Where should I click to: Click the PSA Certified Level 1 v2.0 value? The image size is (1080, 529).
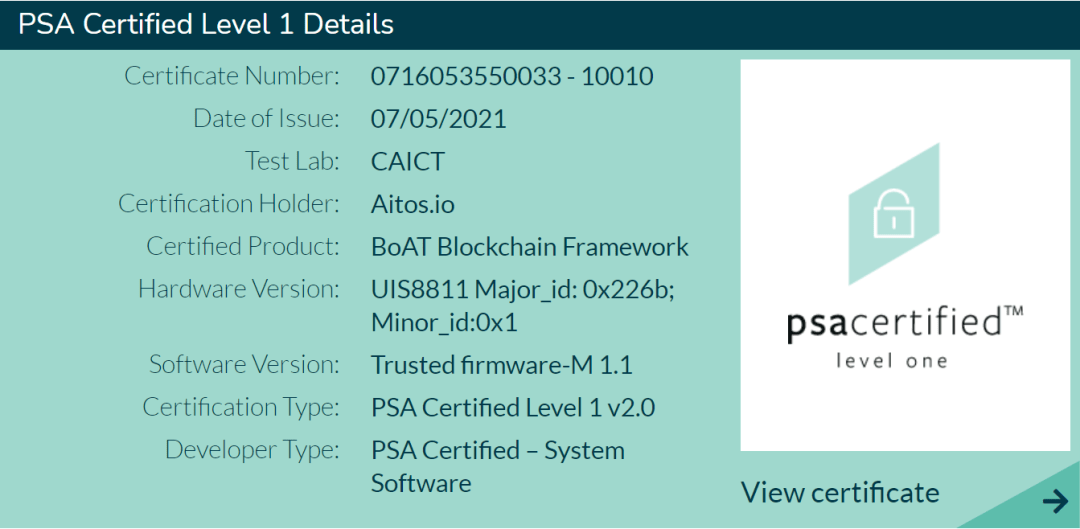point(513,408)
